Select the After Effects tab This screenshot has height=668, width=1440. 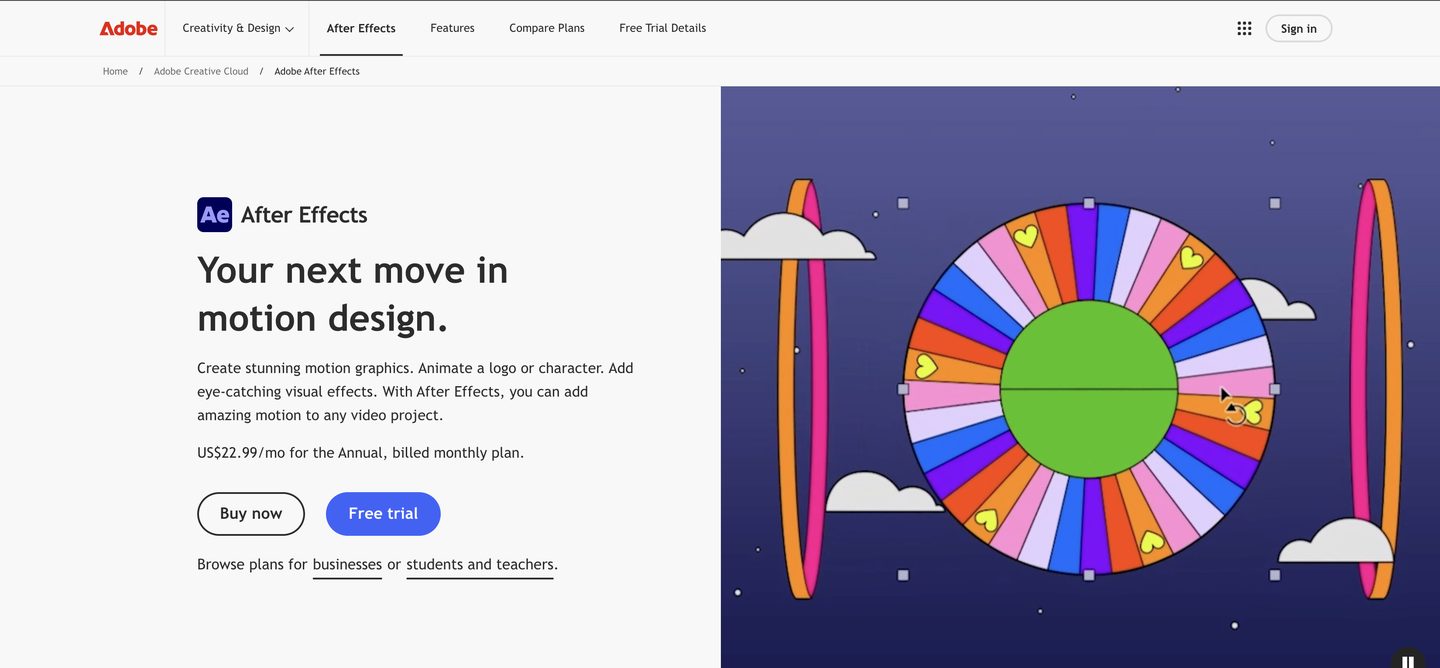361,28
